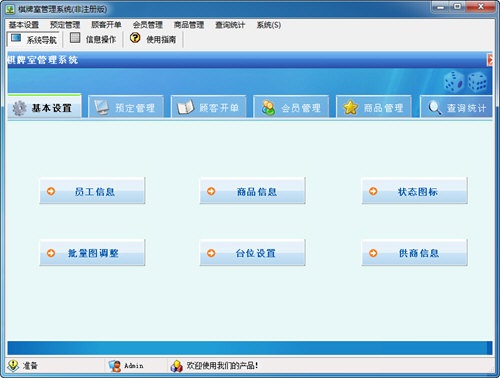Click the 信息操作 window icon
Screen dimensions: 500x378
coord(75,38)
